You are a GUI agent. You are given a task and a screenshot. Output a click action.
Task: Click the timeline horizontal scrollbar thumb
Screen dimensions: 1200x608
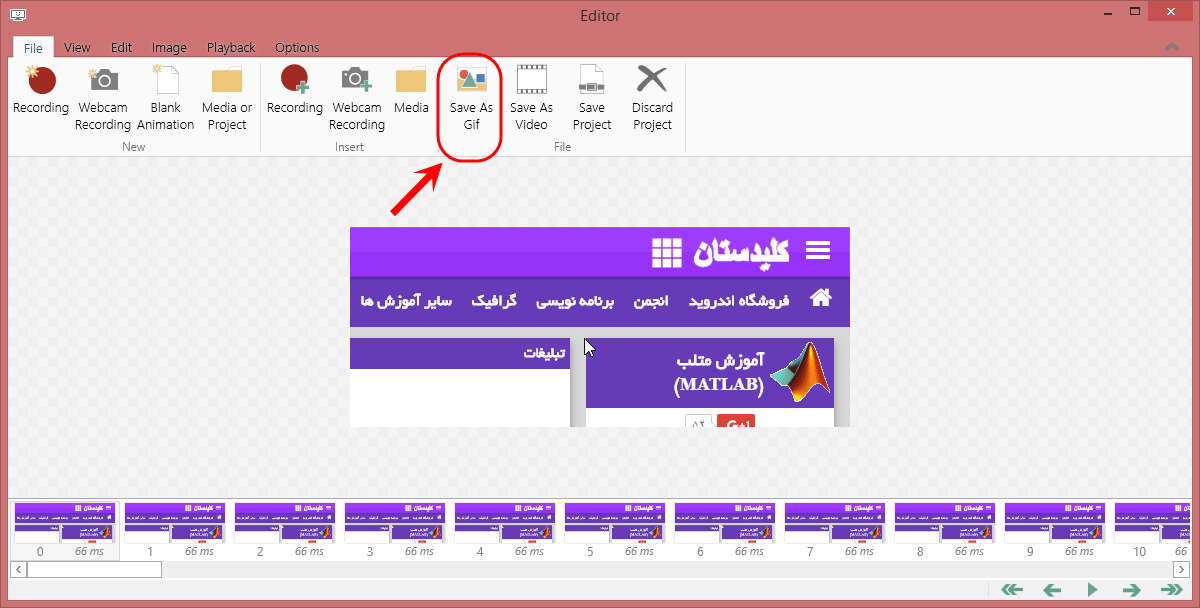94,569
